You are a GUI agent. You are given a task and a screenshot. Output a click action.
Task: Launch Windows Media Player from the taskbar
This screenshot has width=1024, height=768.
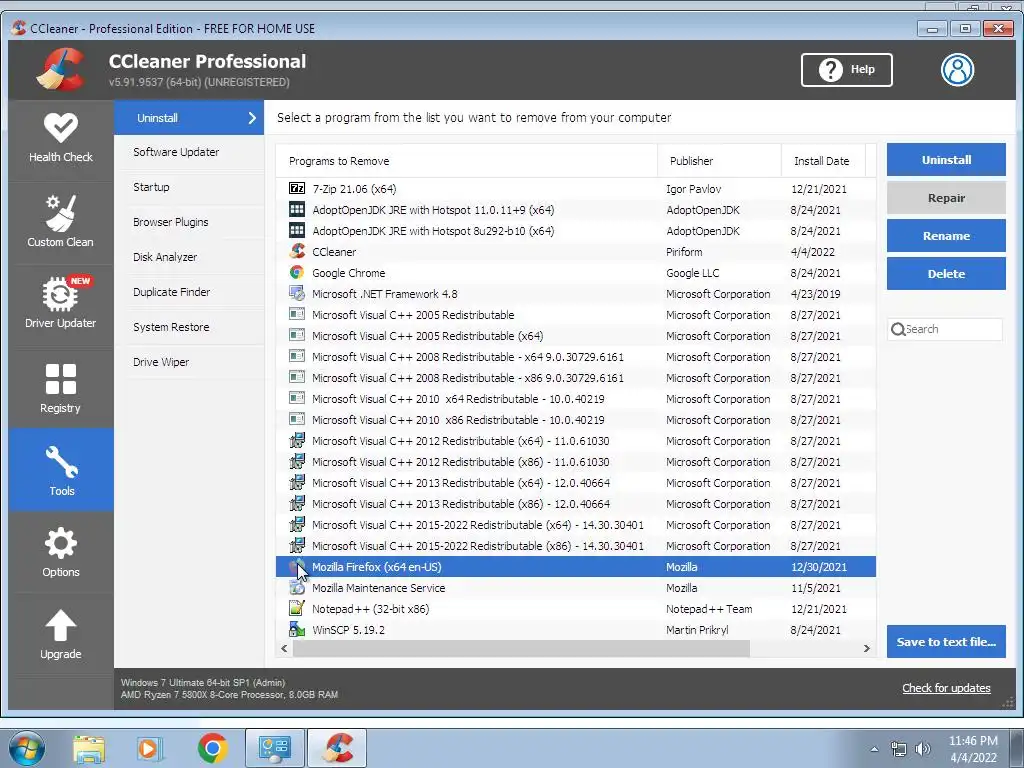(150, 748)
